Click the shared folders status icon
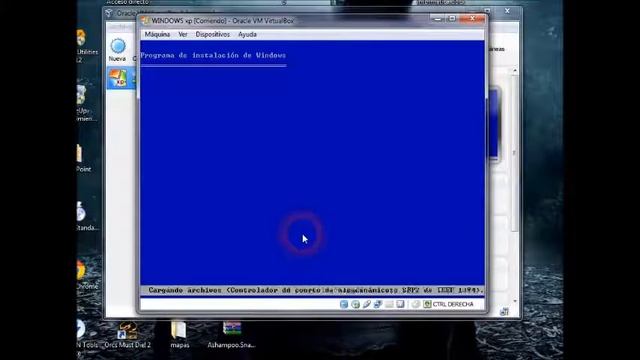 pos(389,304)
